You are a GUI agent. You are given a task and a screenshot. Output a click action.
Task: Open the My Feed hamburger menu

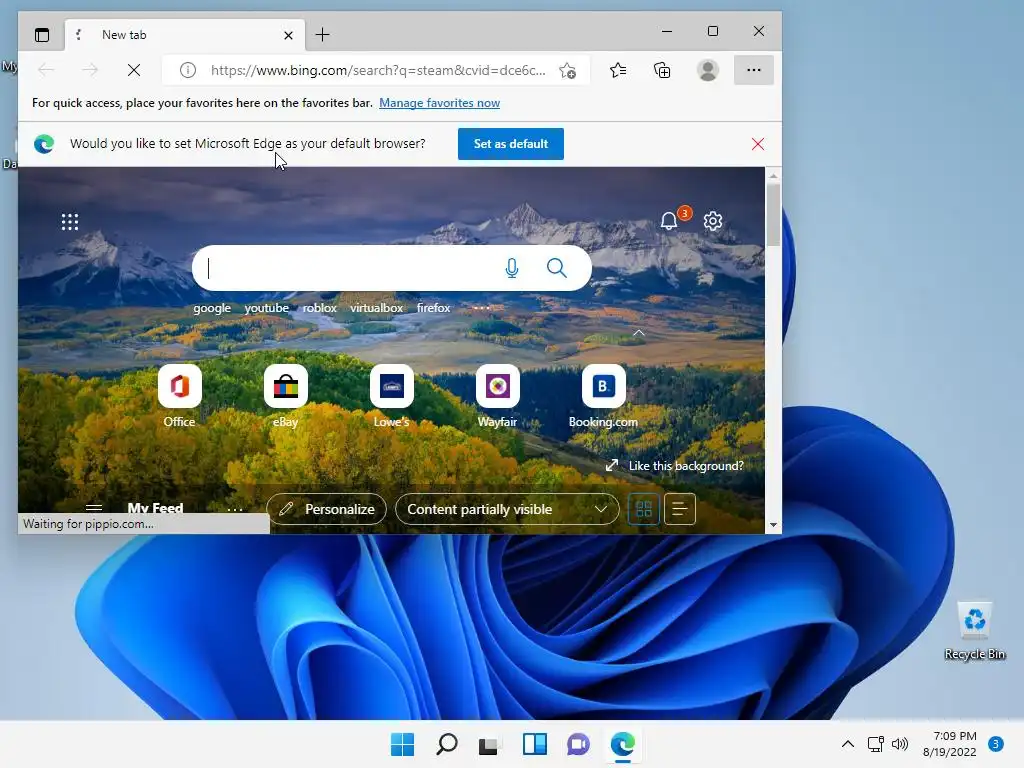coord(94,507)
